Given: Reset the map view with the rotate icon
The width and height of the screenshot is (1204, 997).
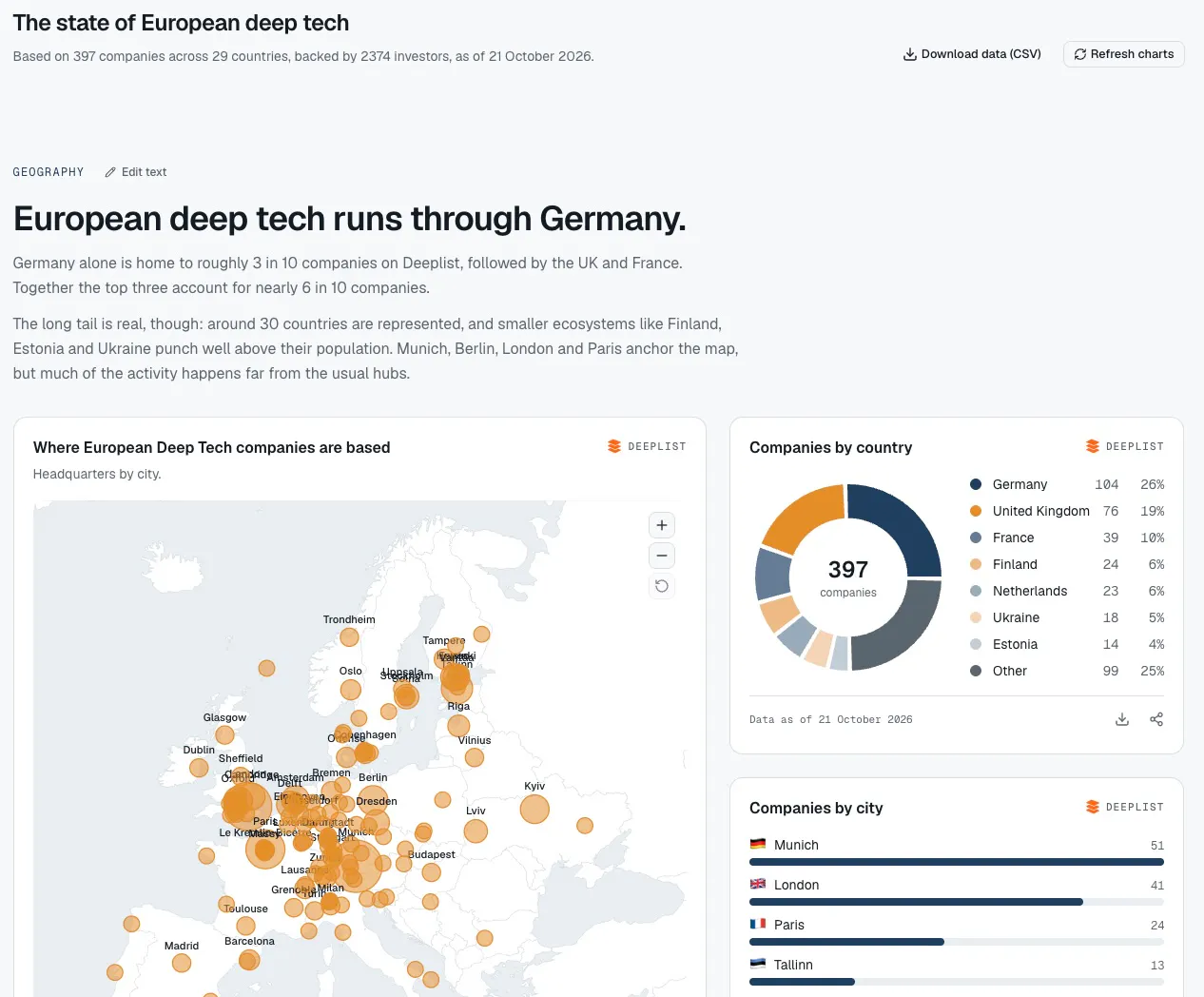Looking at the screenshot, I should click(662, 586).
